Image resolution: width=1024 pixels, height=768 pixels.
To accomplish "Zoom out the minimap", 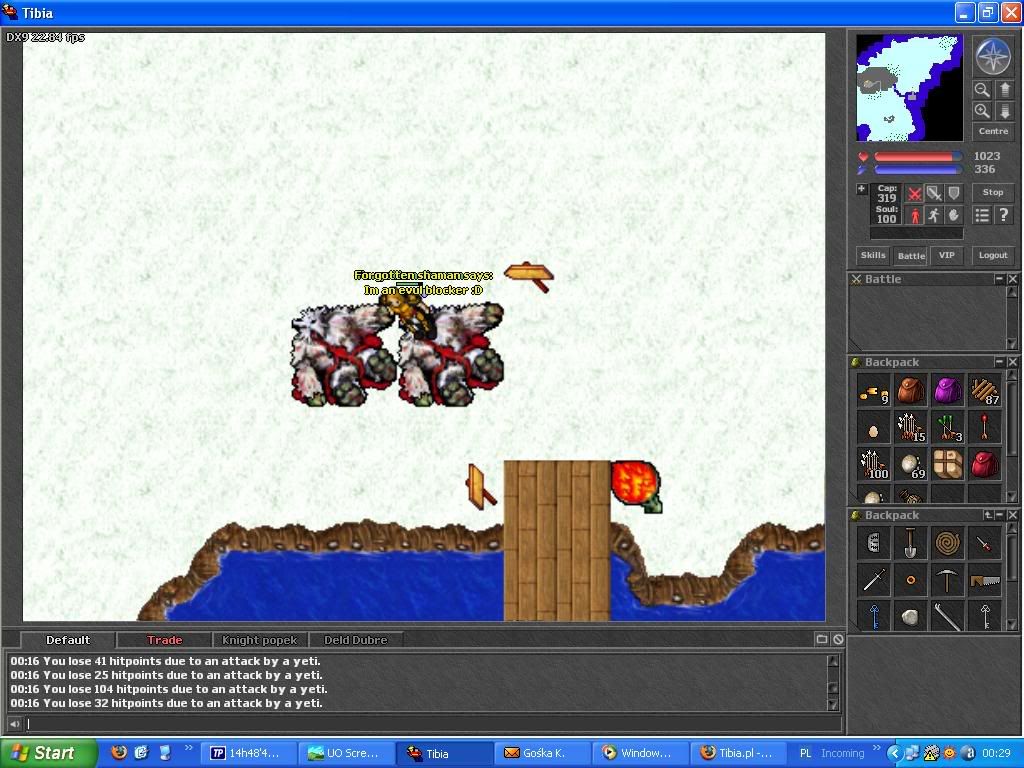I will 982,90.
